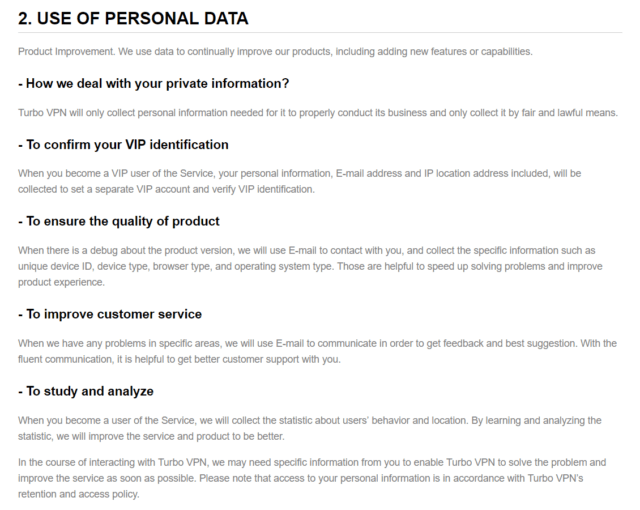Click the 'To improve customer service' heading
The height and width of the screenshot is (510, 640).
tap(110, 314)
